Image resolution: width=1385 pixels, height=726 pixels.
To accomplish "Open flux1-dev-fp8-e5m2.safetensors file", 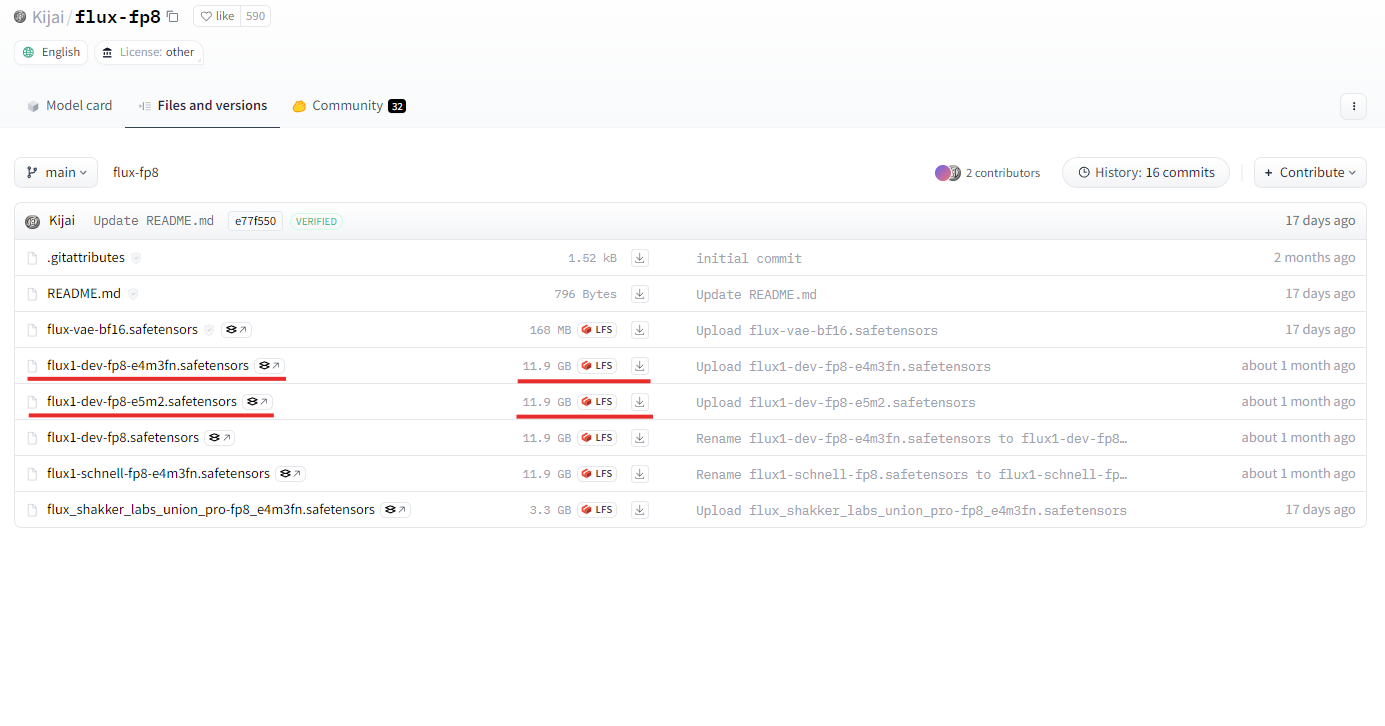I will (142, 402).
